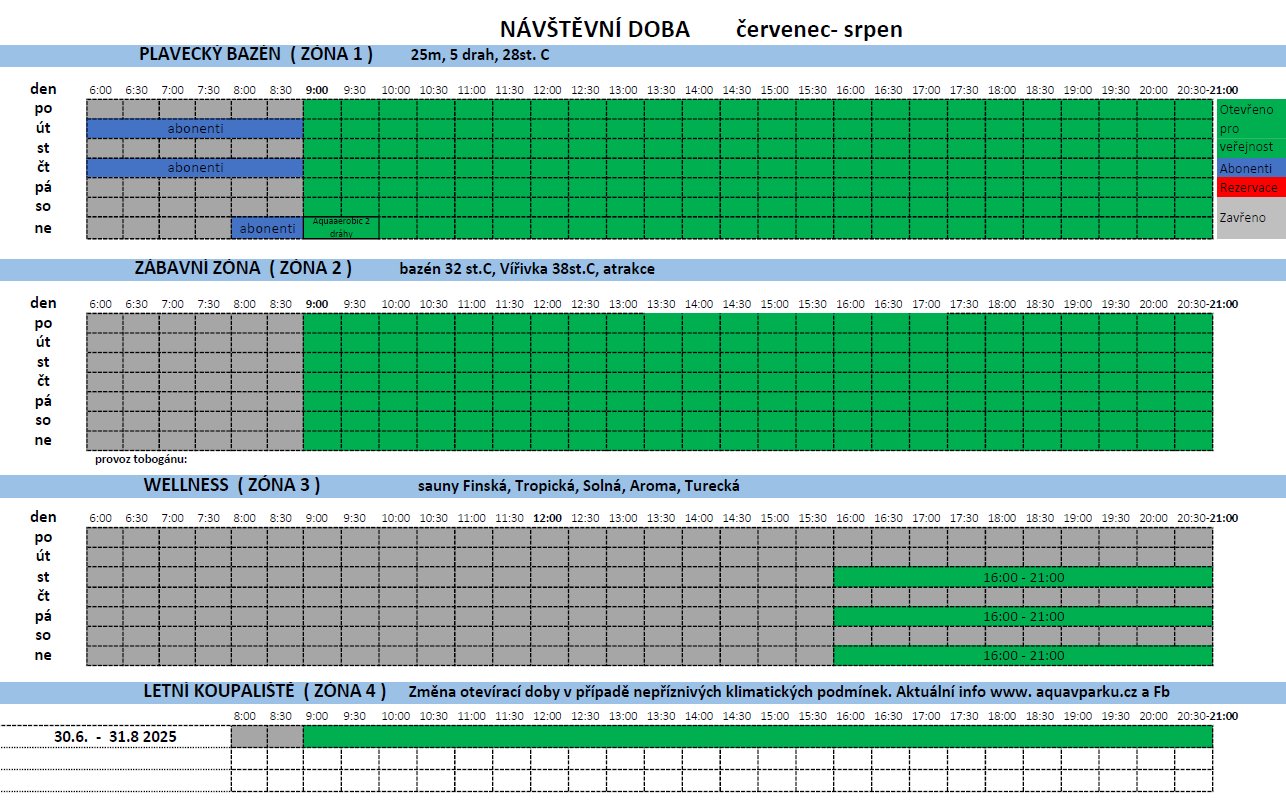Select Wednesday wellness 16:00 - 21:00 bar

coord(1023,577)
